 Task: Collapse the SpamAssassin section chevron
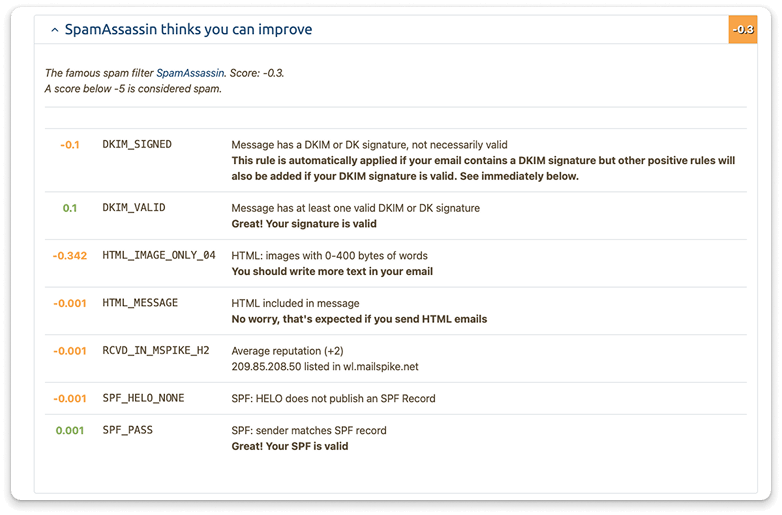click(x=55, y=30)
